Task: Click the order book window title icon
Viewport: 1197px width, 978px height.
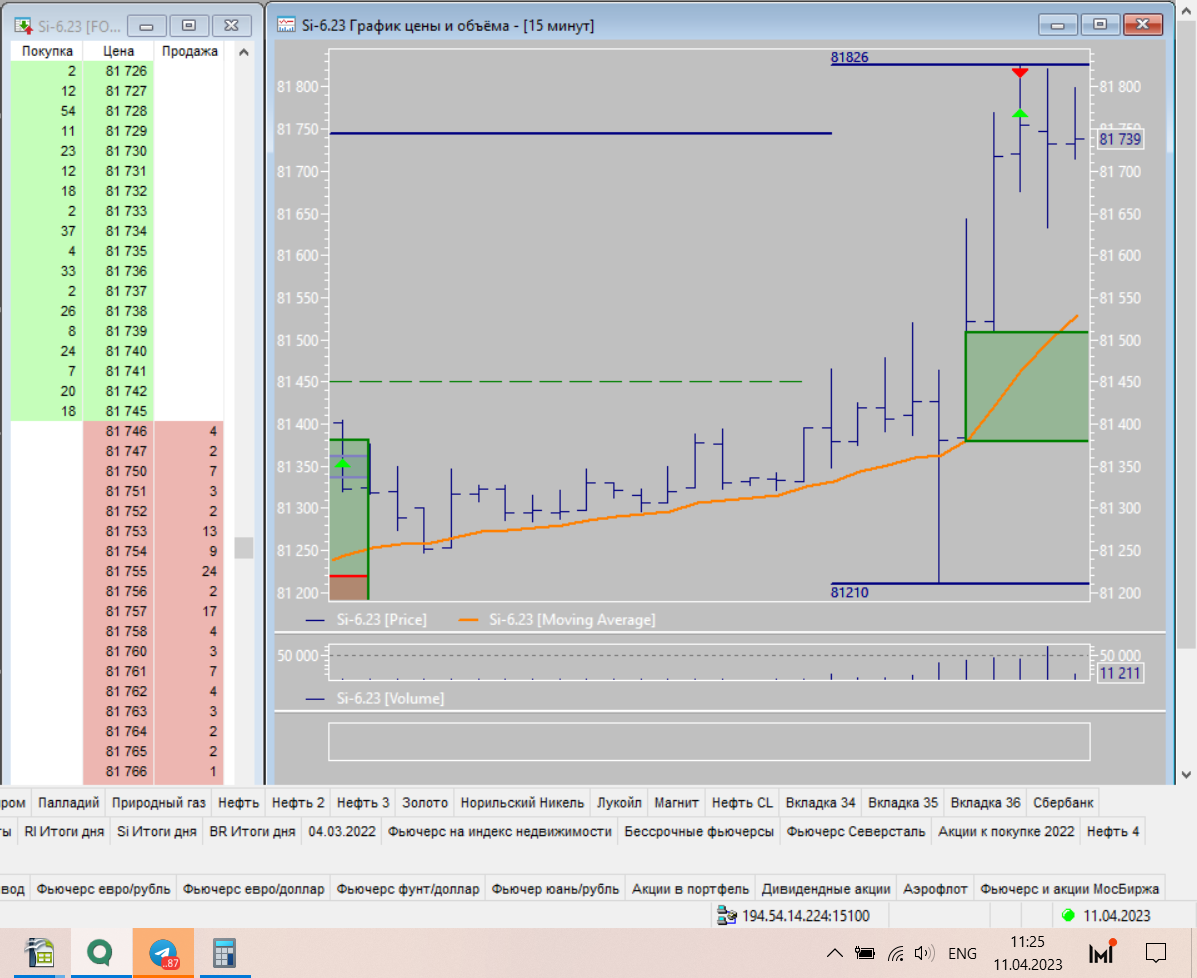Action: point(23,26)
